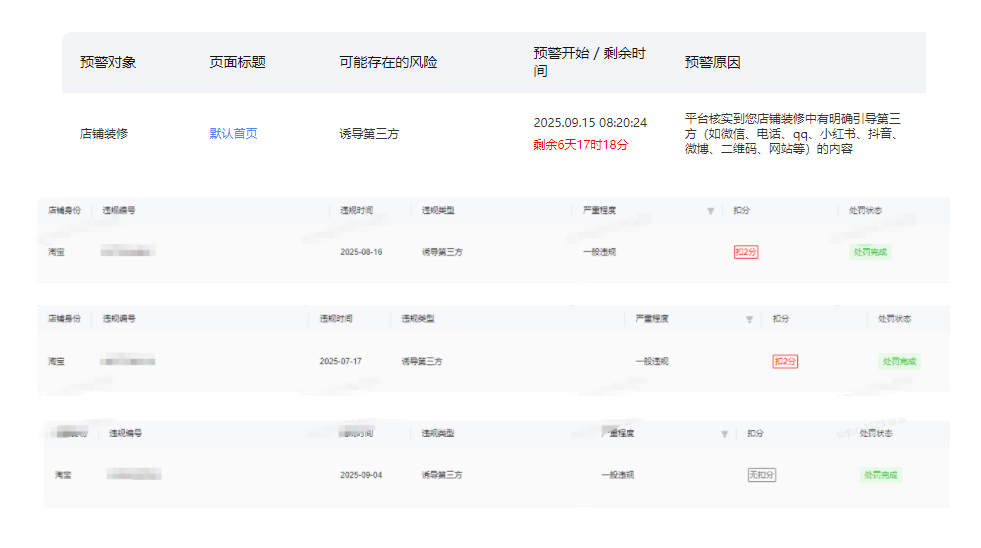Click the blurred 违规编号 in the 2025-08-16 row
Viewport: 981px width, 548px height.
tap(128, 252)
